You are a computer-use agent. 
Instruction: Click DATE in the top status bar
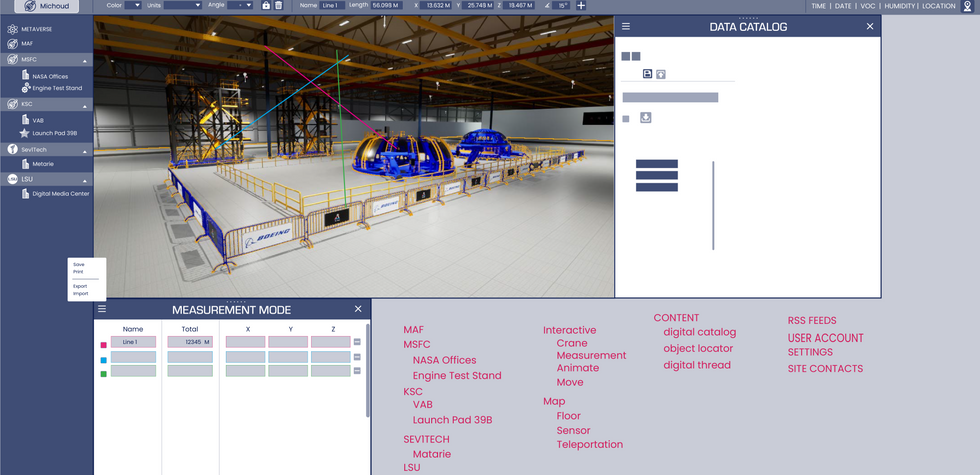(x=843, y=6)
